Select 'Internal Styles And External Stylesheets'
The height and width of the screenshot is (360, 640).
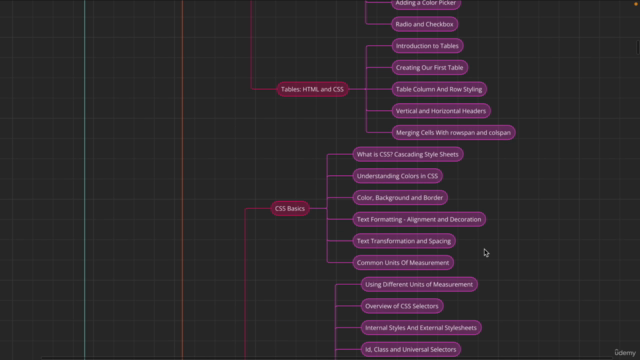pos(421,327)
